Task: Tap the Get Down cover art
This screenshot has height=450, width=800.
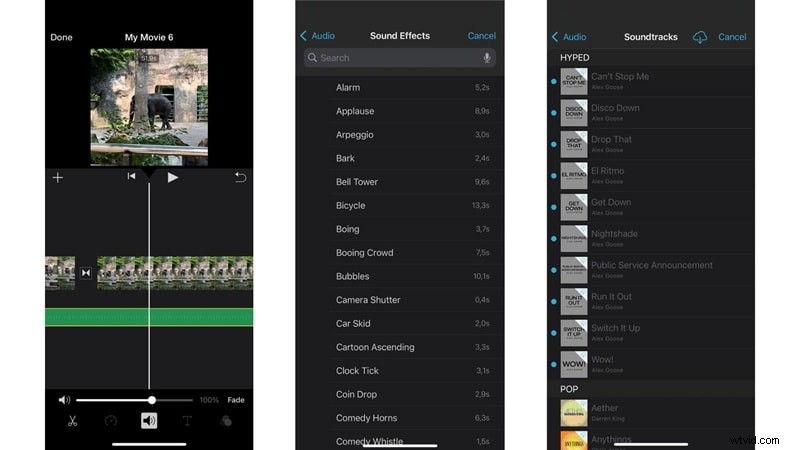Action: click(x=573, y=207)
